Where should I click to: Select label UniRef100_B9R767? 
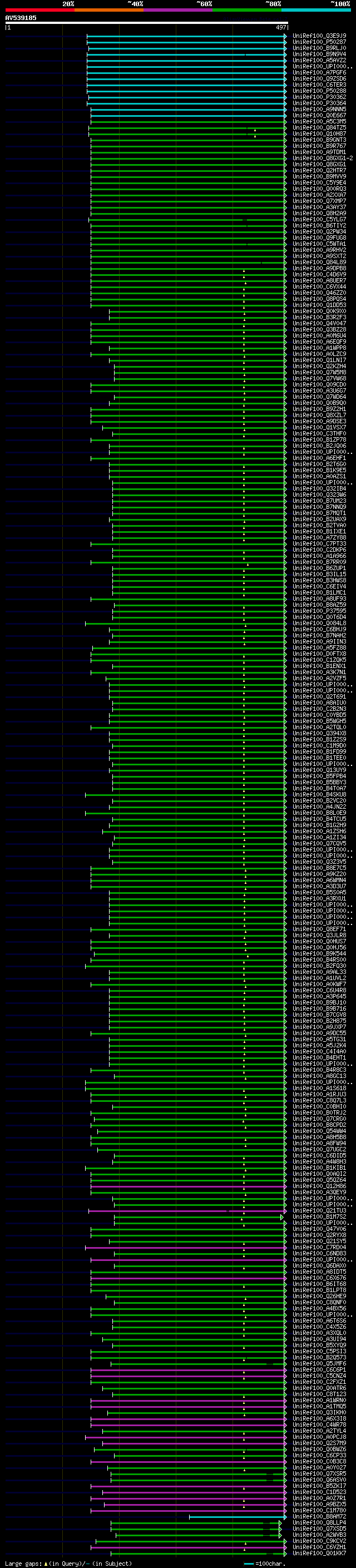coord(319,146)
